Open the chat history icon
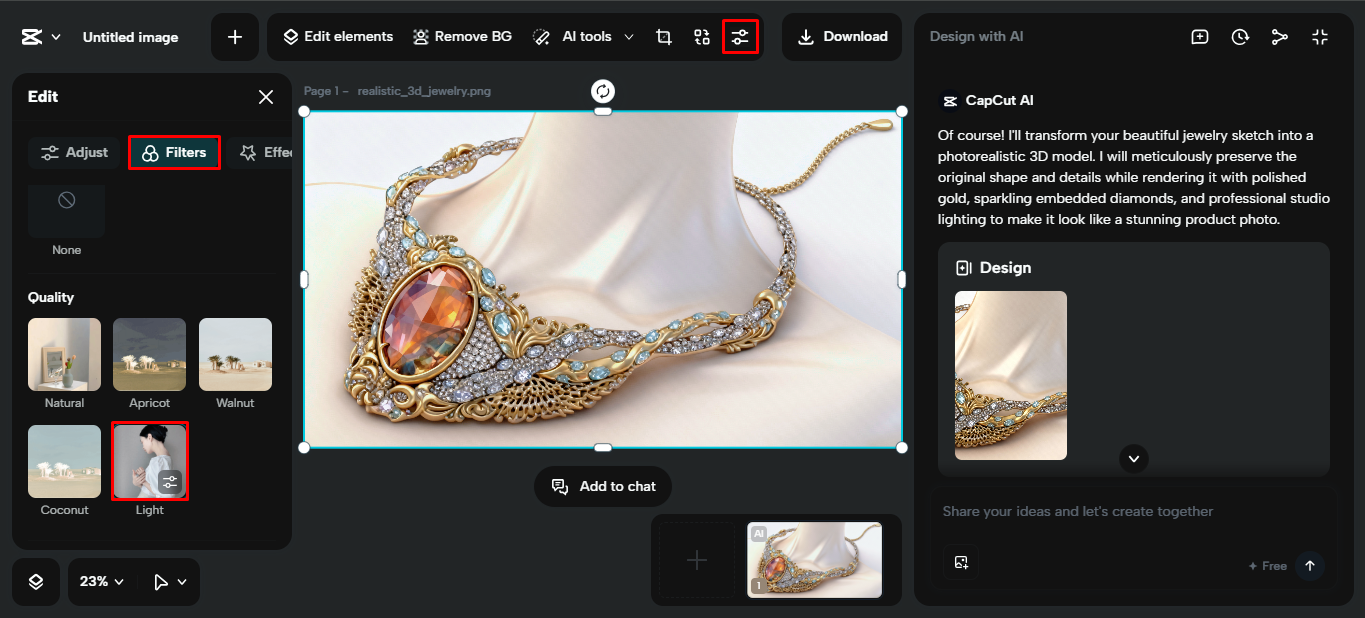The image size is (1365, 618). [x=1240, y=37]
